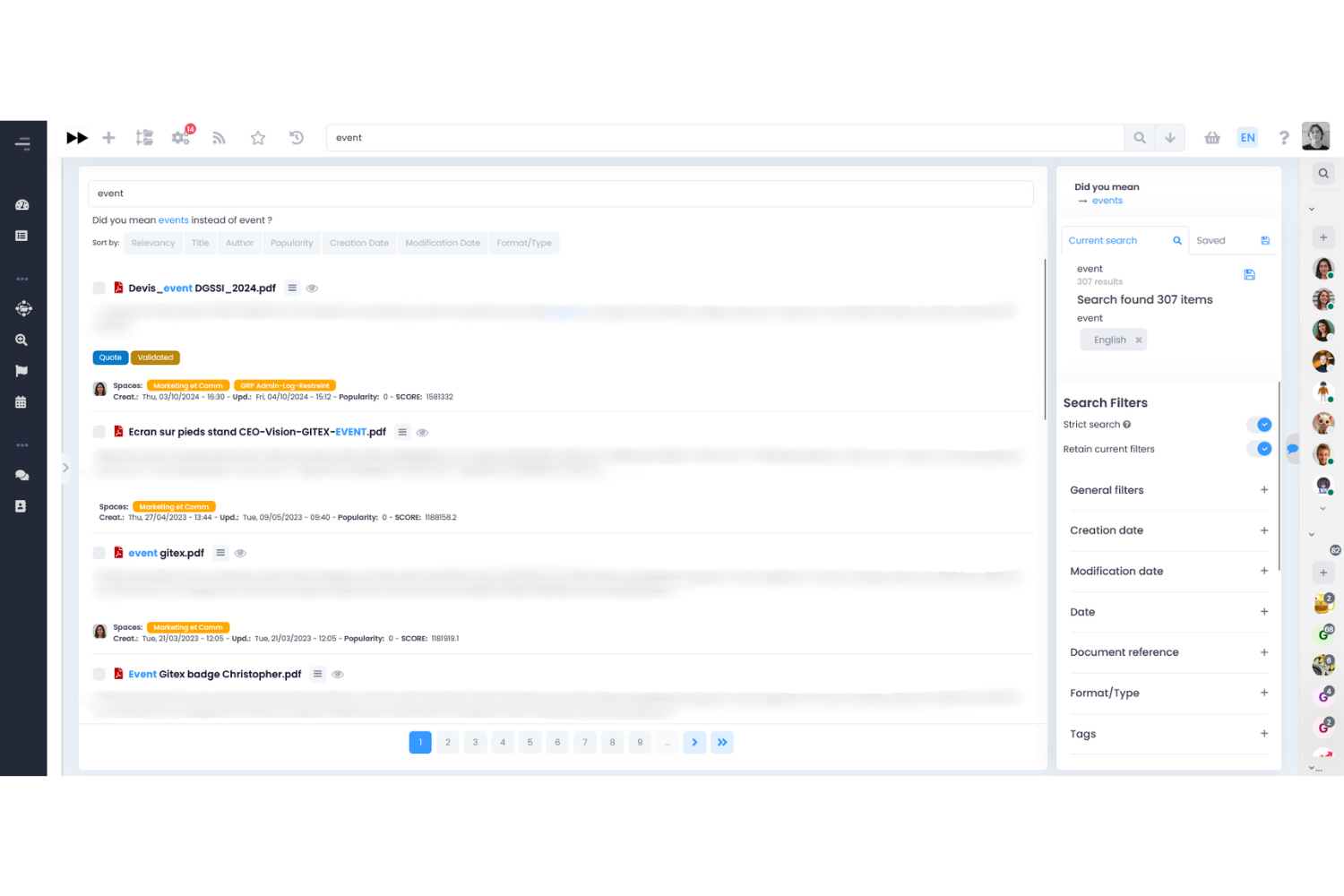Switch language with EN button
Viewport: 1344px width, 896px height.
[x=1247, y=138]
